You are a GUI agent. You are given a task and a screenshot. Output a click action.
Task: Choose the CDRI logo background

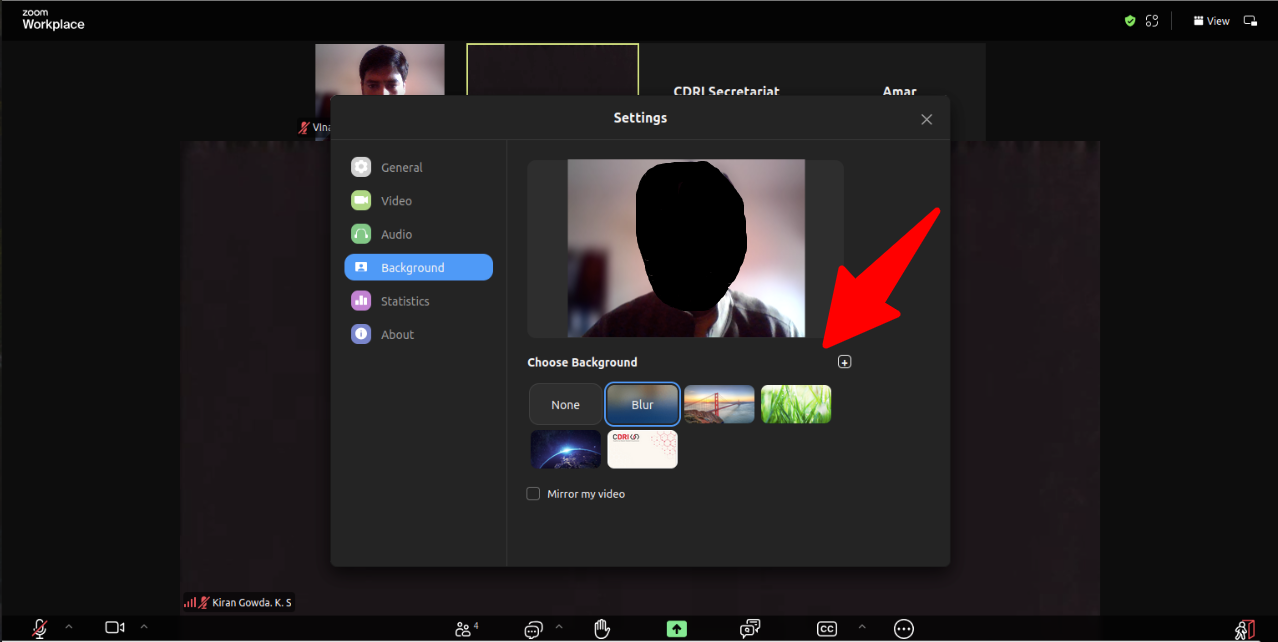click(643, 449)
